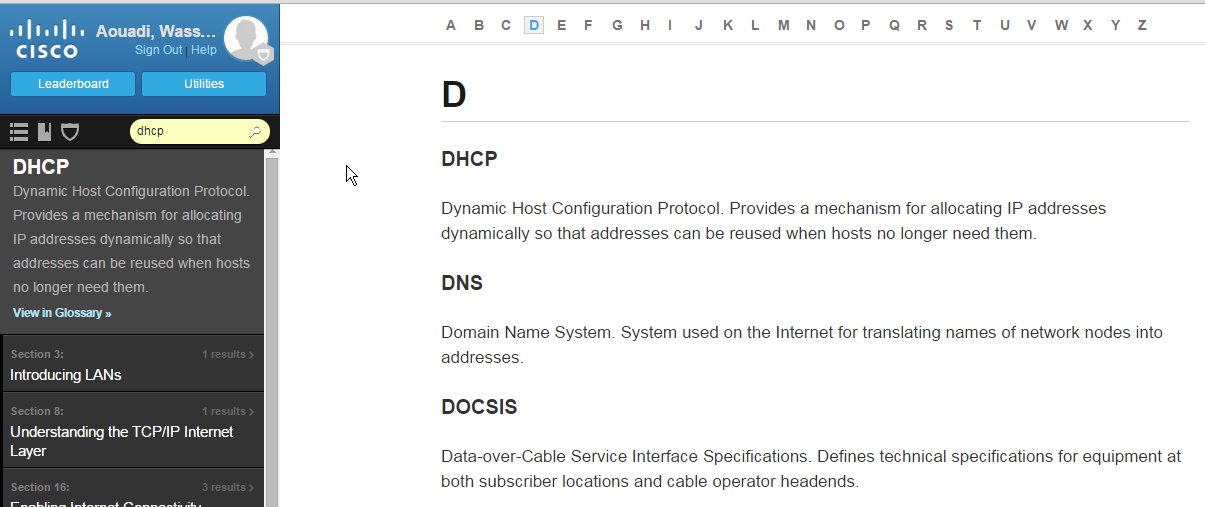Click the search magnifier icon
The image size is (1205, 507).
[x=255, y=131]
